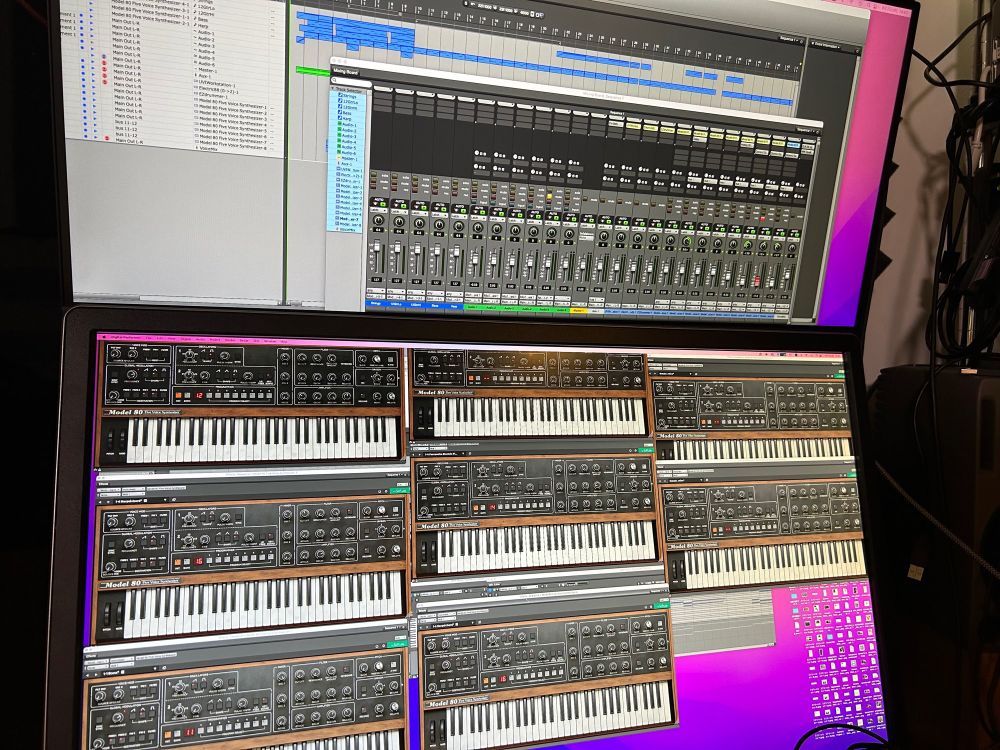Click the search magnifier in the Mixing Board
The height and width of the screenshot is (750, 1000).
pyautogui.click(x=334, y=80)
